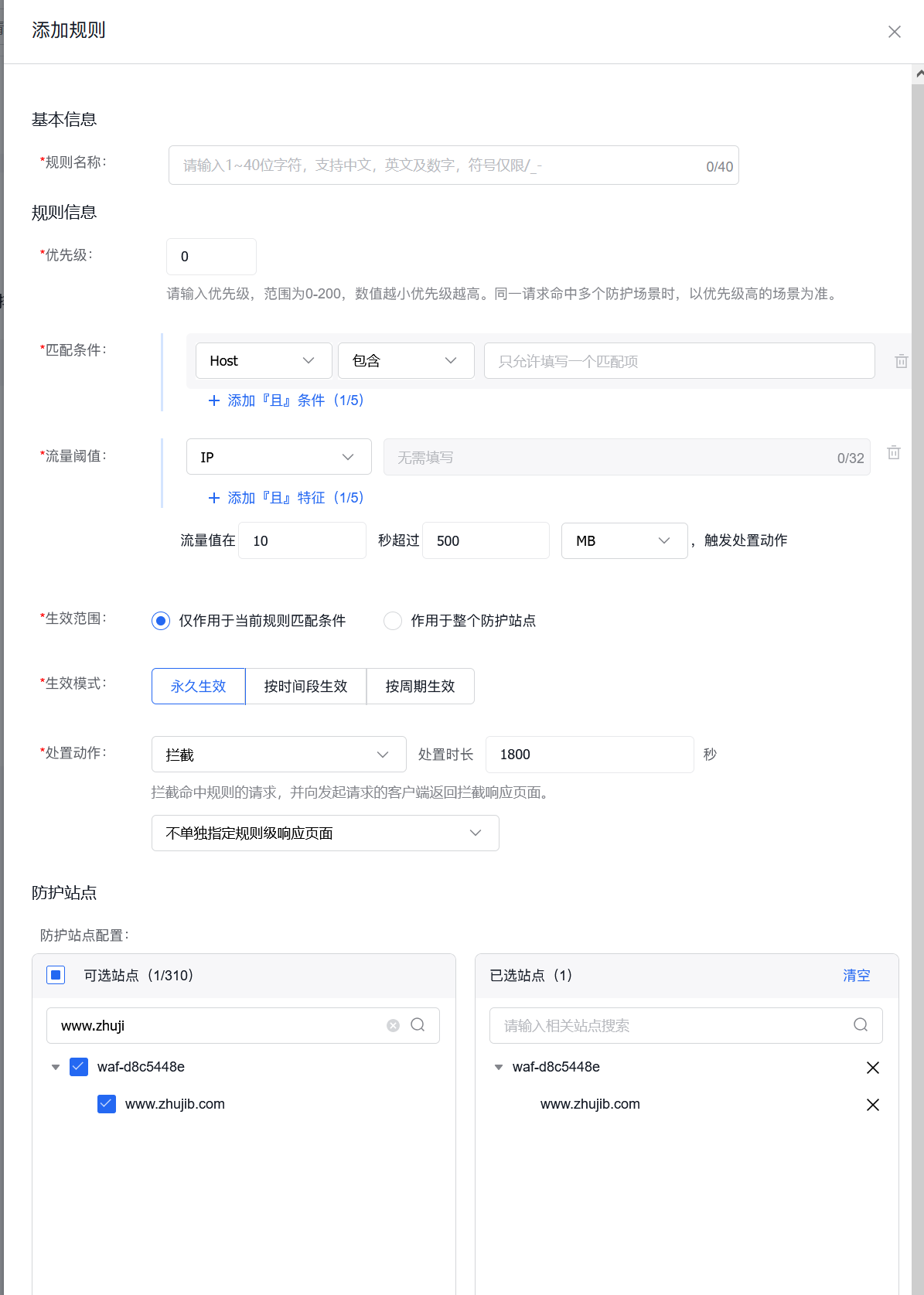Open 不单独指定规则级响应页面 dropdown

point(326,833)
